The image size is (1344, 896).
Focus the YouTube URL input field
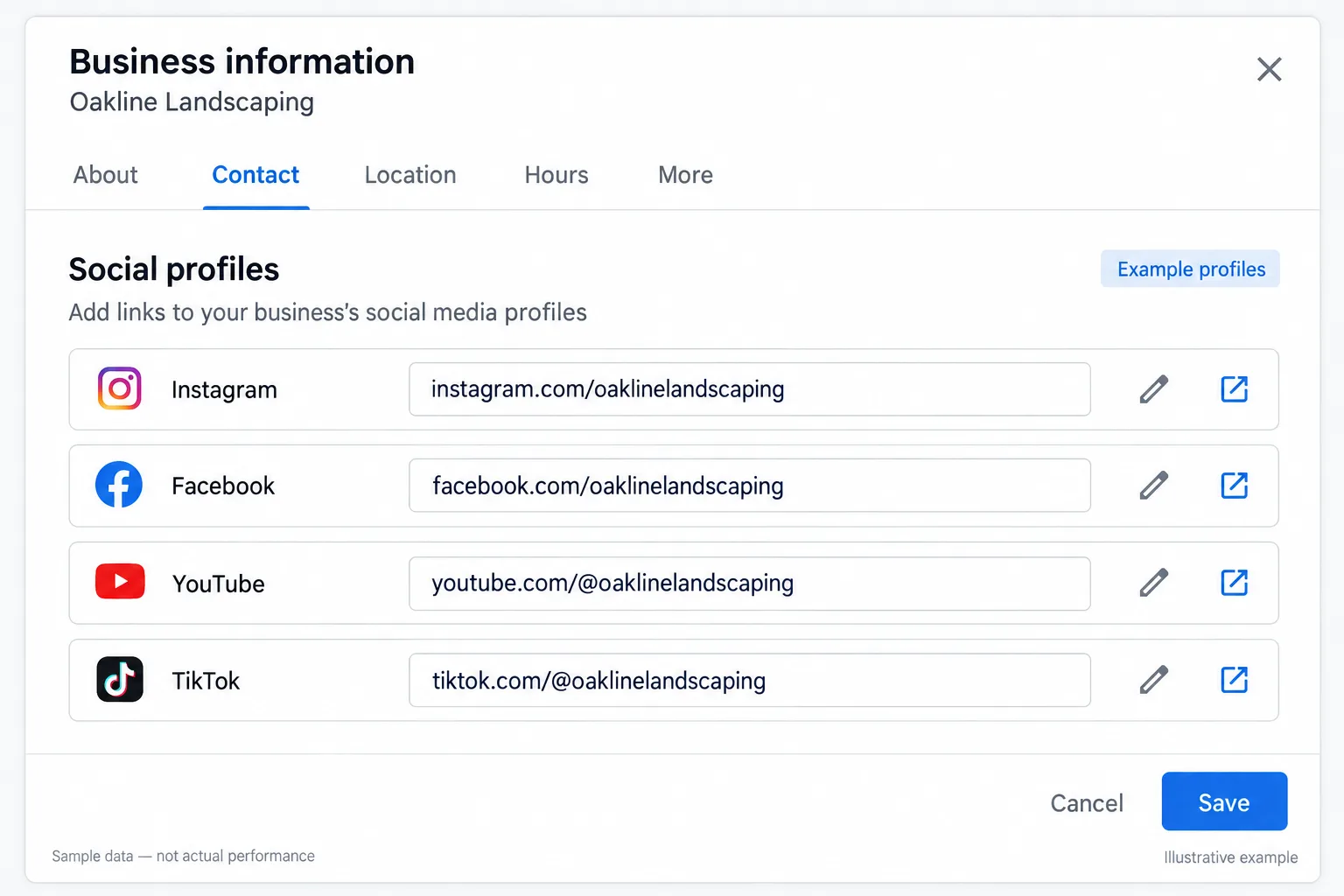point(750,584)
